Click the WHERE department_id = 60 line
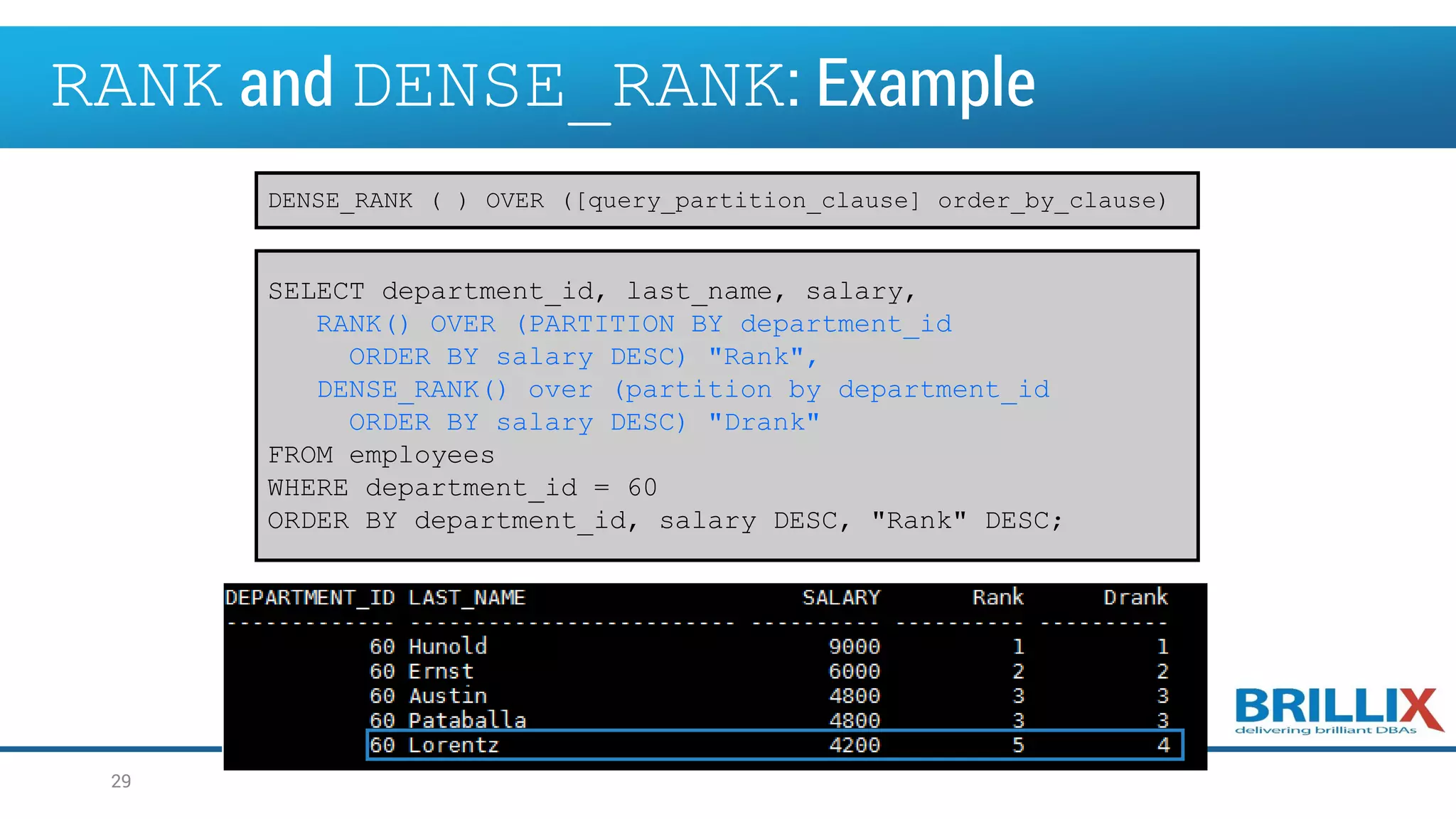Viewport: 1456px width, 819px height. pyautogui.click(x=462, y=488)
